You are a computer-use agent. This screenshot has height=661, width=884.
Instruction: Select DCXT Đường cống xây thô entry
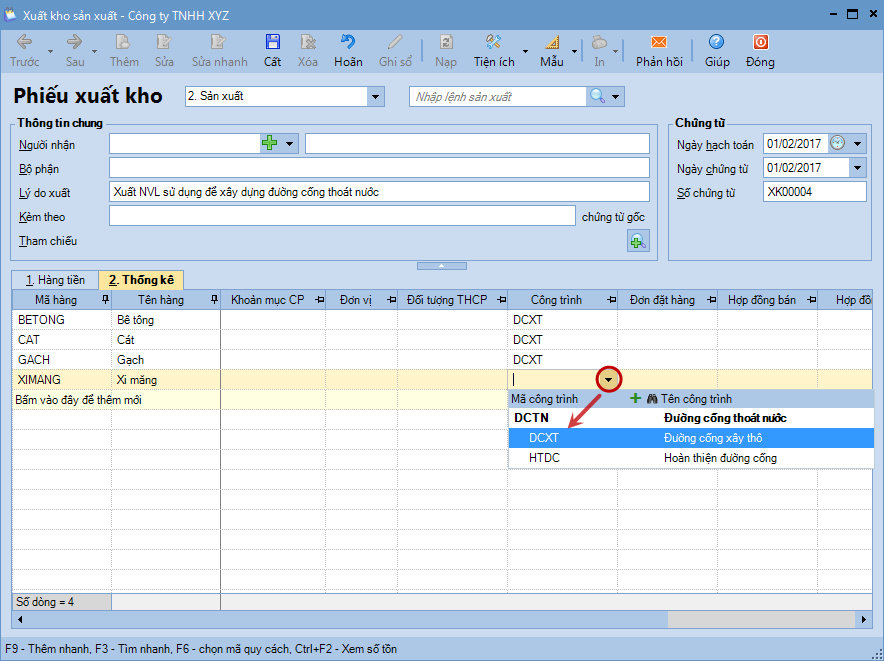pos(690,438)
